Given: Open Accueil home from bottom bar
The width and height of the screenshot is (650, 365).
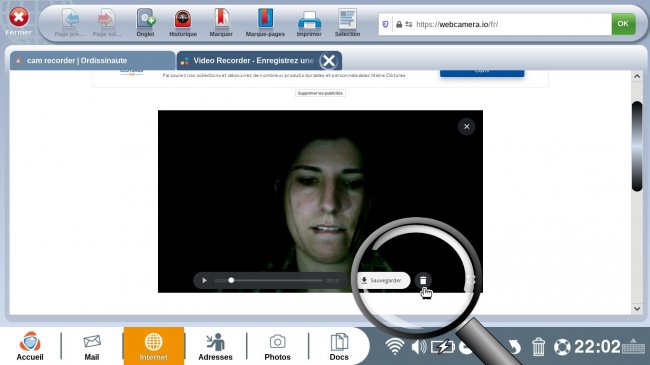Looking at the screenshot, I should tap(30, 346).
